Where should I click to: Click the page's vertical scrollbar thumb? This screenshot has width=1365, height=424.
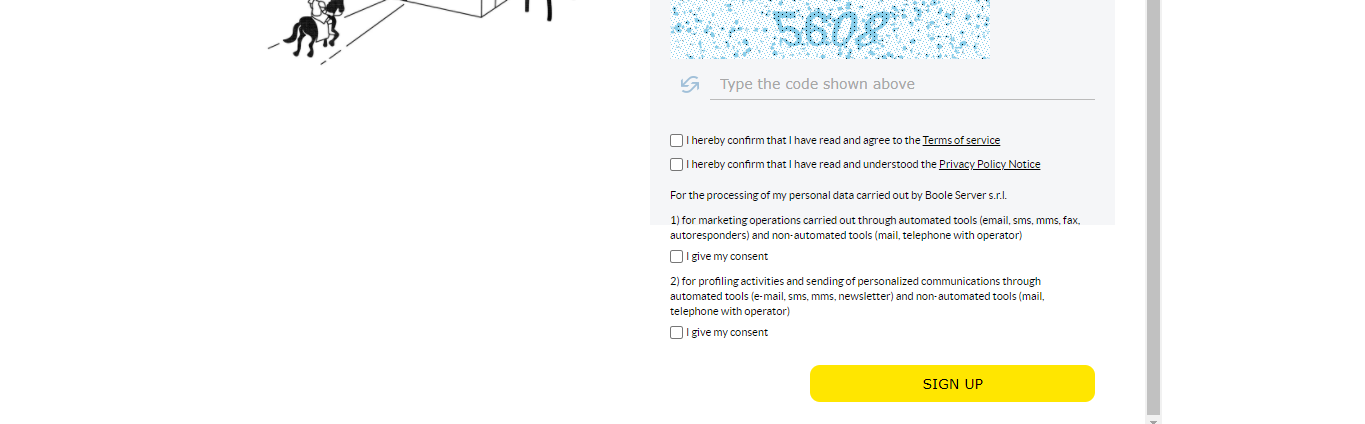coord(1153,205)
